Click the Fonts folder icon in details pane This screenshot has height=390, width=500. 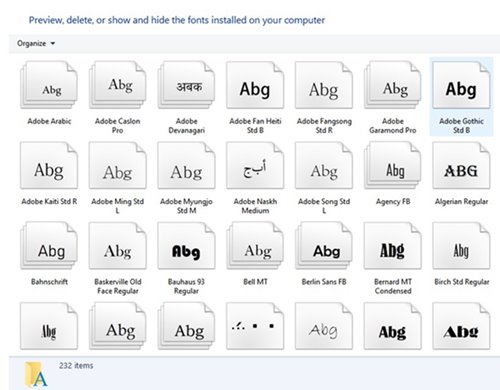36,375
